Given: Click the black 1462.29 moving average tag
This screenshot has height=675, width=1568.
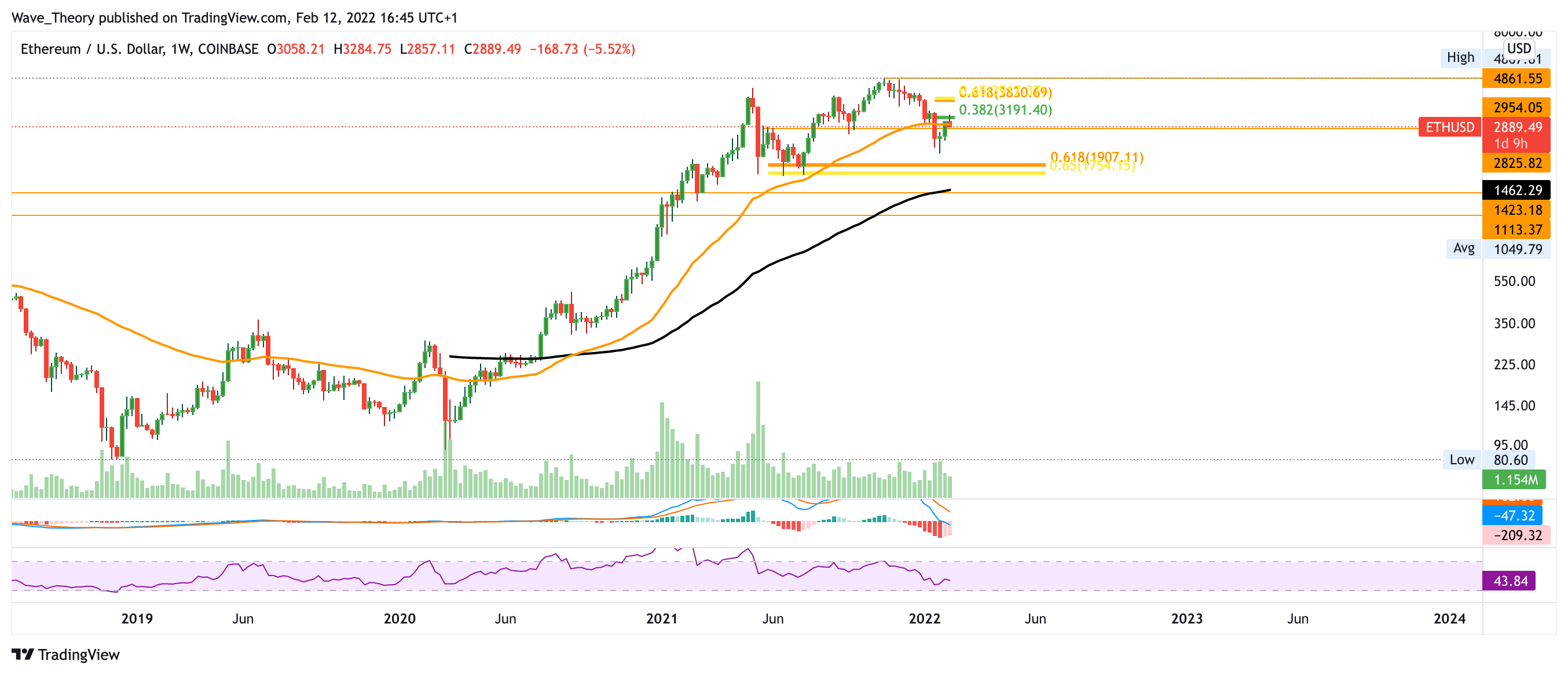Looking at the screenshot, I should point(1517,190).
